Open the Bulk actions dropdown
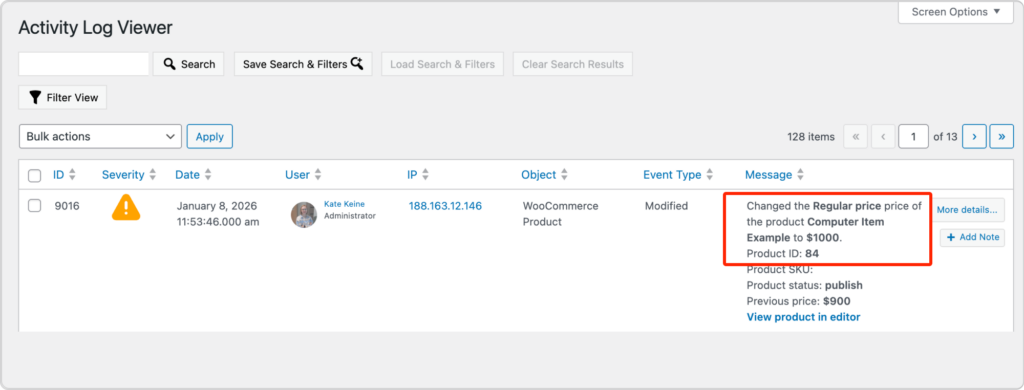Image resolution: width=1024 pixels, height=390 pixels. pyautogui.click(x=101, y=137)
